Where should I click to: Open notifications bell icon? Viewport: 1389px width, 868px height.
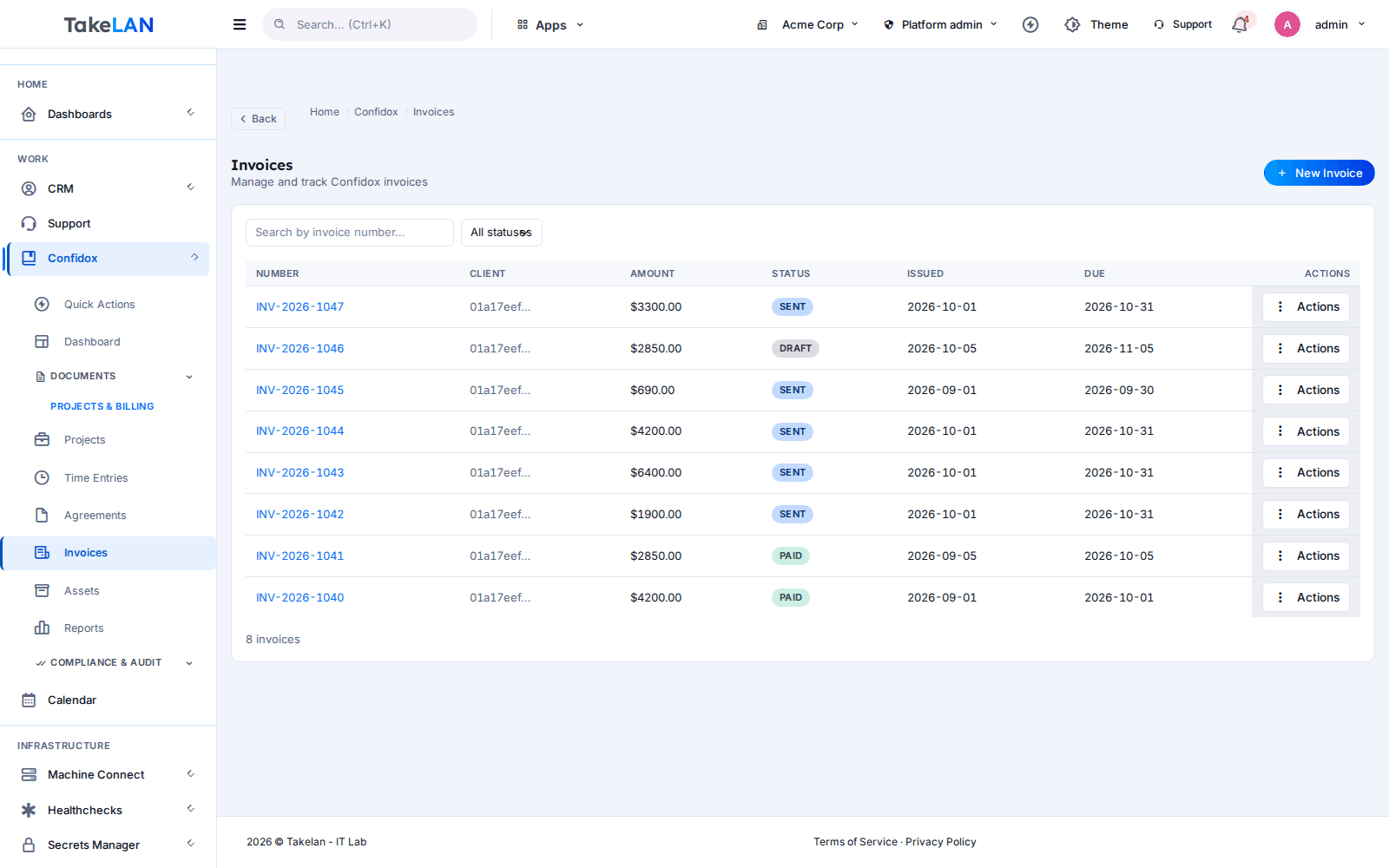(1240, 24)
